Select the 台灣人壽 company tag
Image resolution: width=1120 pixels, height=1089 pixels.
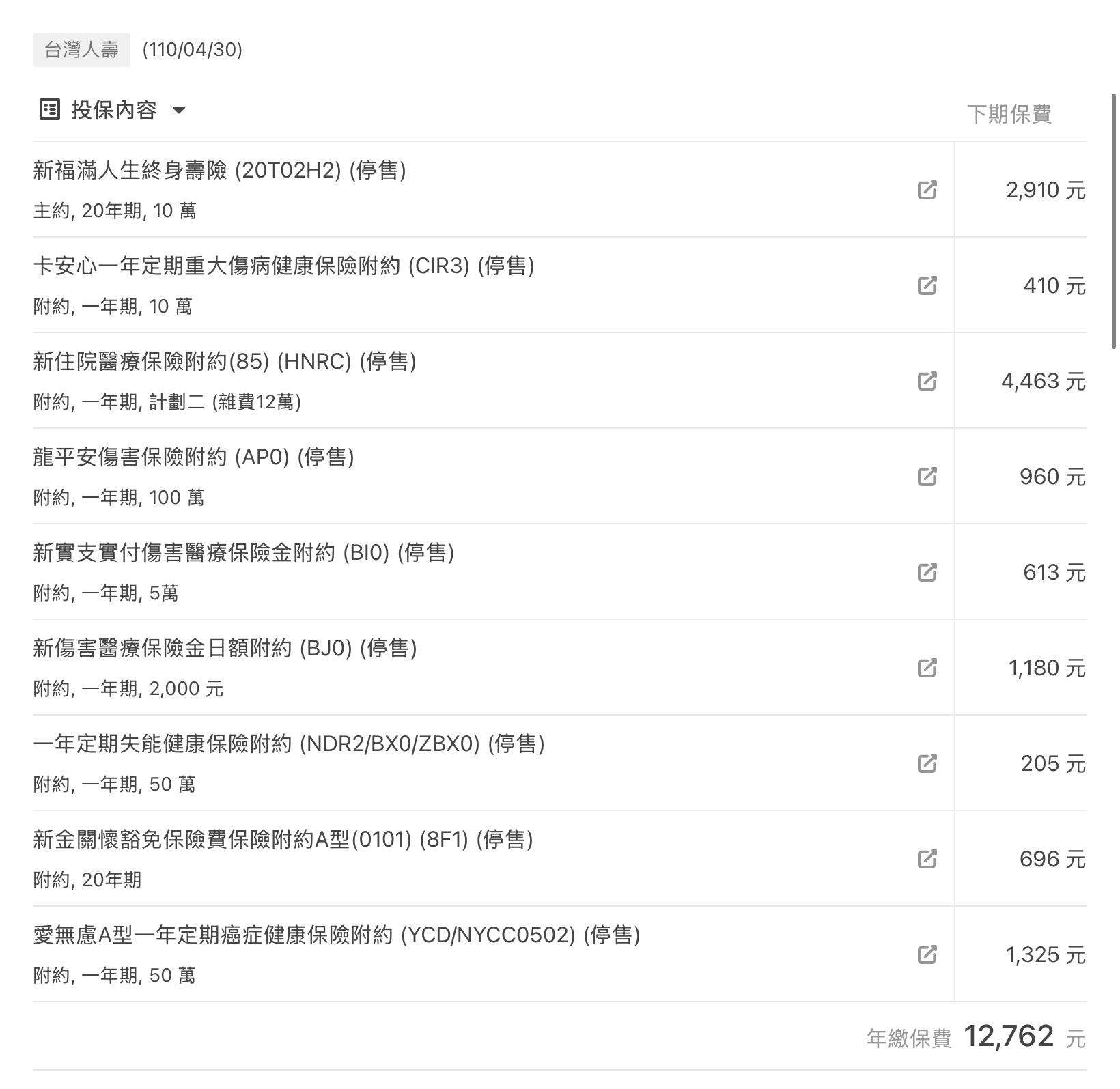[81, 50]
